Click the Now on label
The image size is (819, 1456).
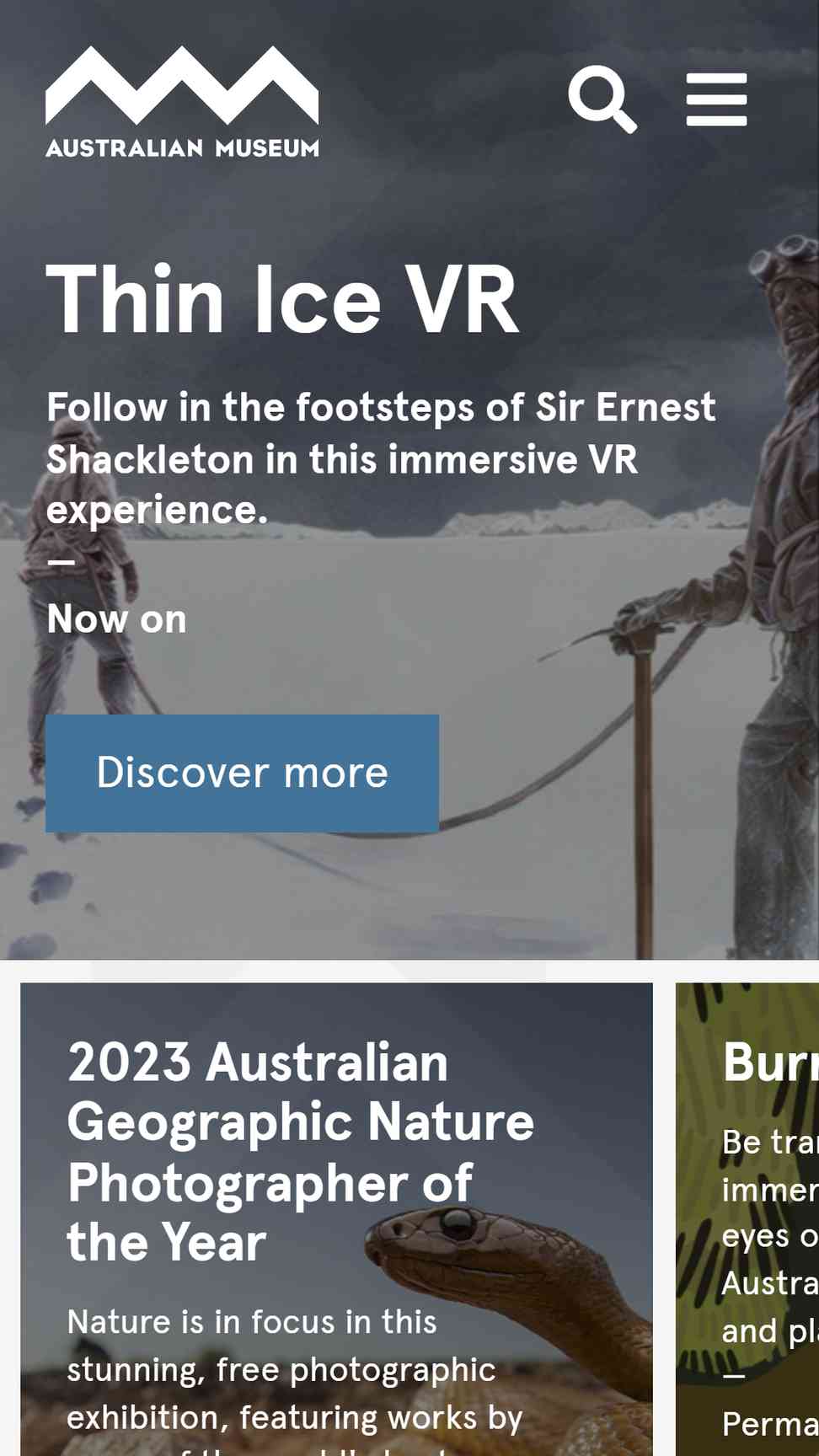point(116,619)
